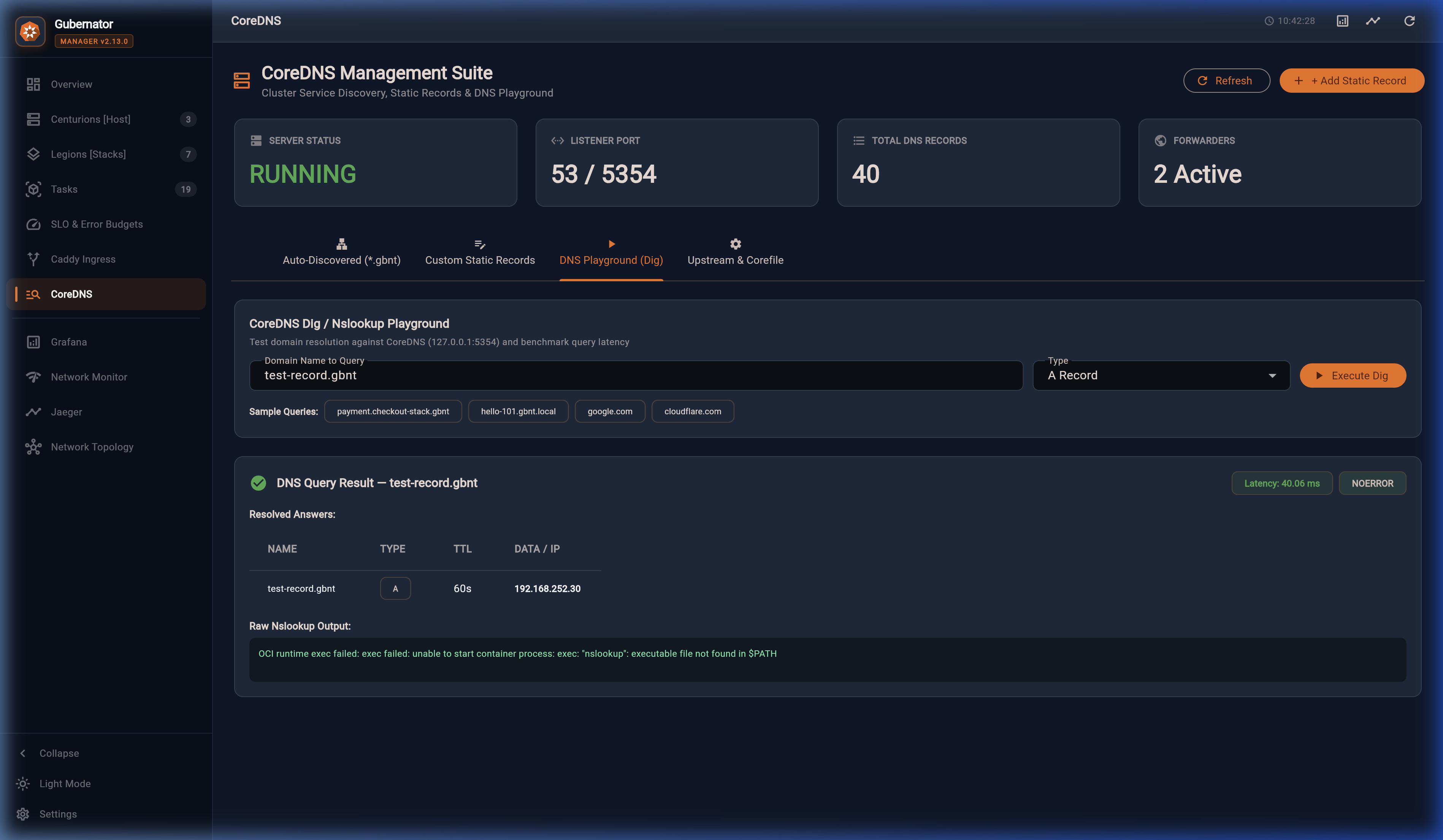
Task: Click the resolved IP 192.168.252.30
Action: 547,589
